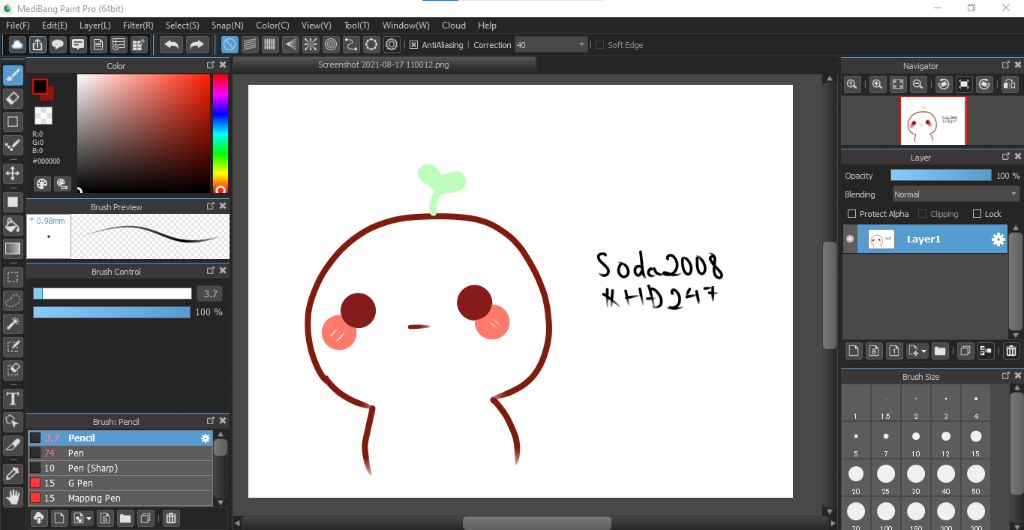
Task: Switch to Screenshot 2021-08-17 110012.png tab
Action: coord(384,65)
